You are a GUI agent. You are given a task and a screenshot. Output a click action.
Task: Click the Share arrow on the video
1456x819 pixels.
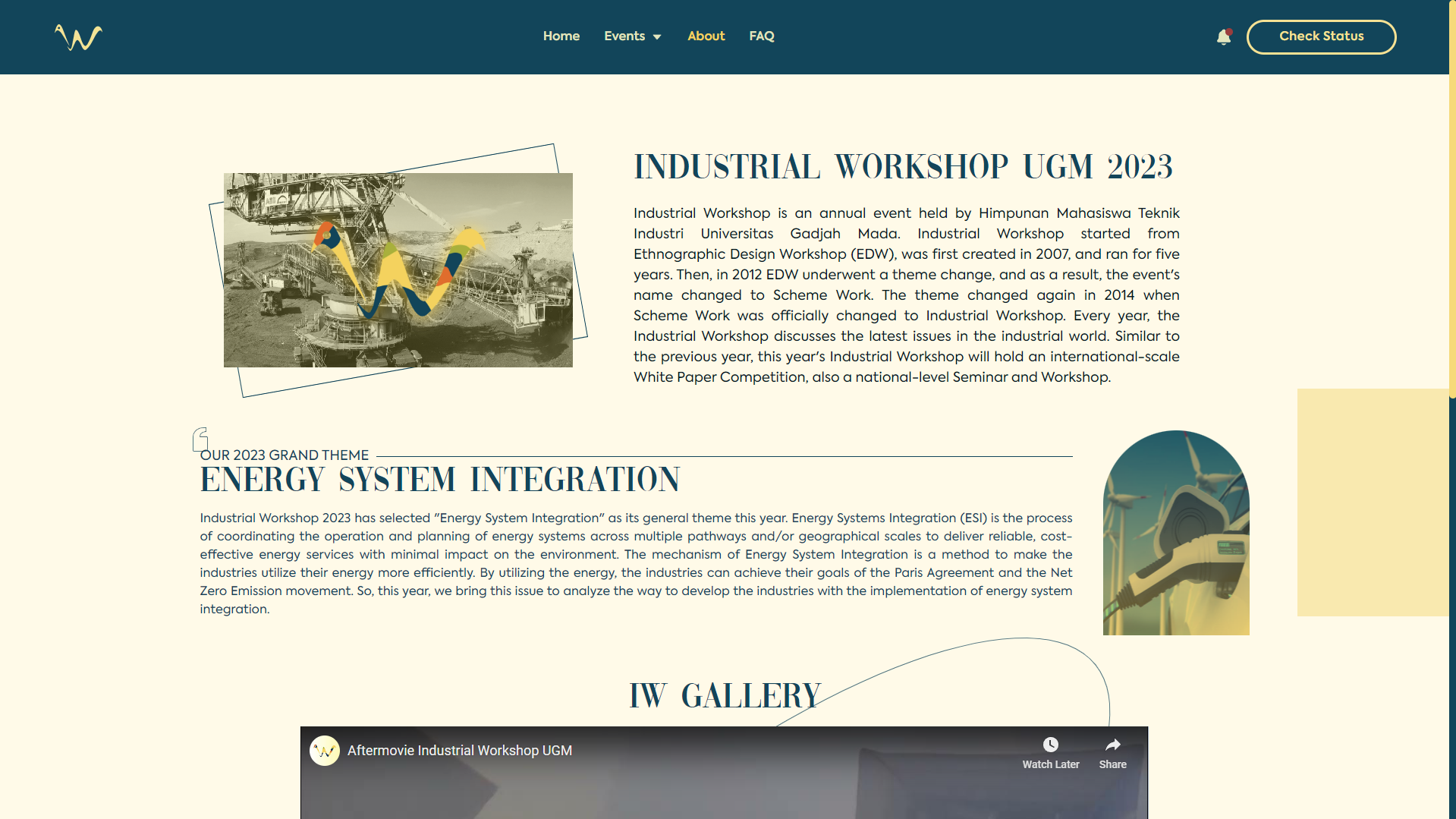point(1112,745)
